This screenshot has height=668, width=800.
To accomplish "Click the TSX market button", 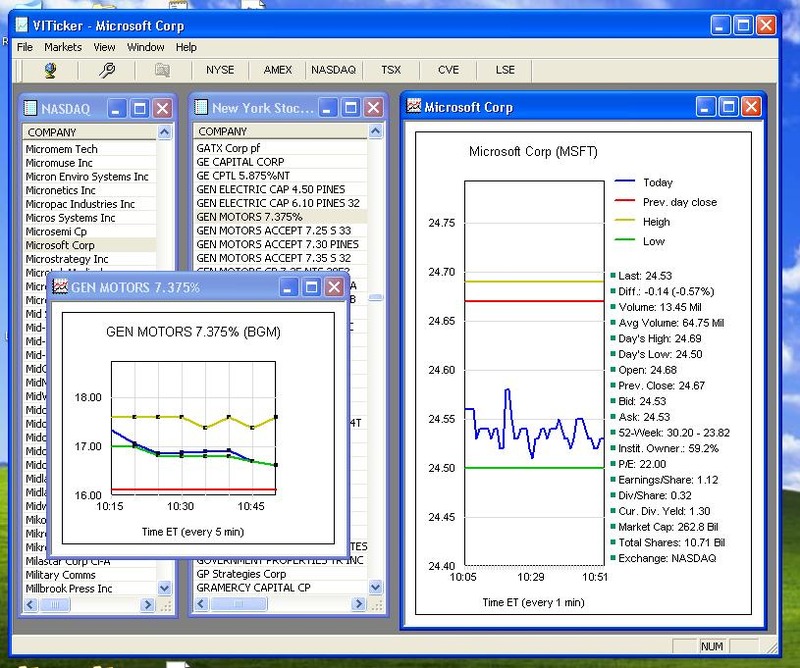I will (390, 69).
